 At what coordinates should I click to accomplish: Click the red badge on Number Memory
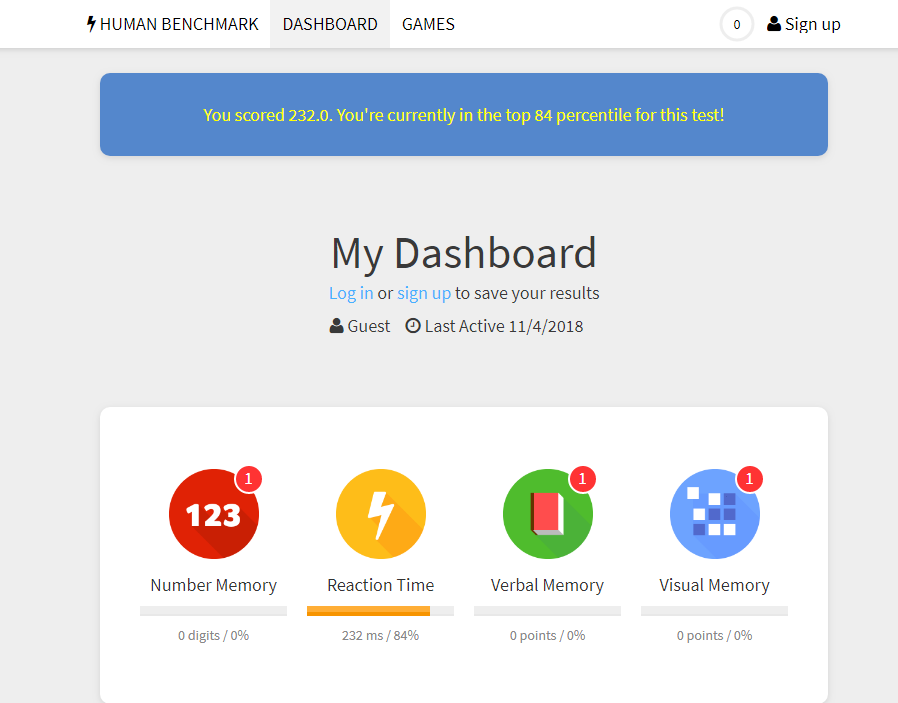(249, 479)
